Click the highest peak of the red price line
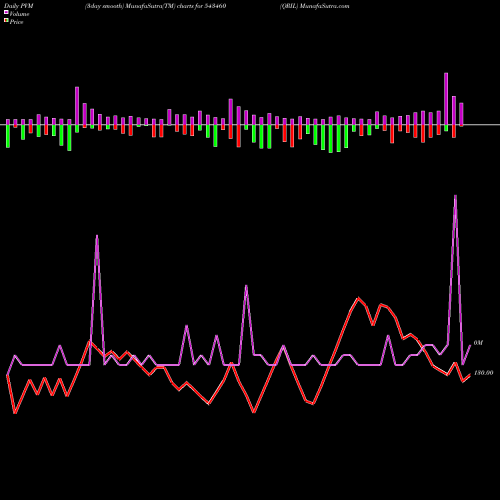Viewport: 500px width, 500px height. [x=359, y=298]
